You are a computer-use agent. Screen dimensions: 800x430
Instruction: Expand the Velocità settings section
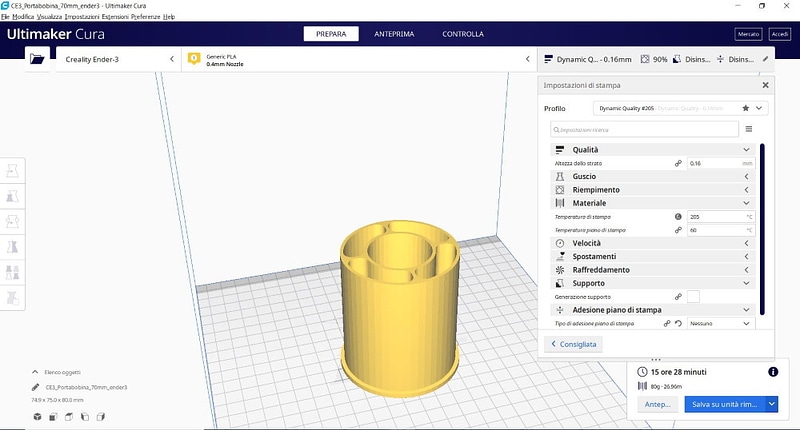[x=653, y=243]
